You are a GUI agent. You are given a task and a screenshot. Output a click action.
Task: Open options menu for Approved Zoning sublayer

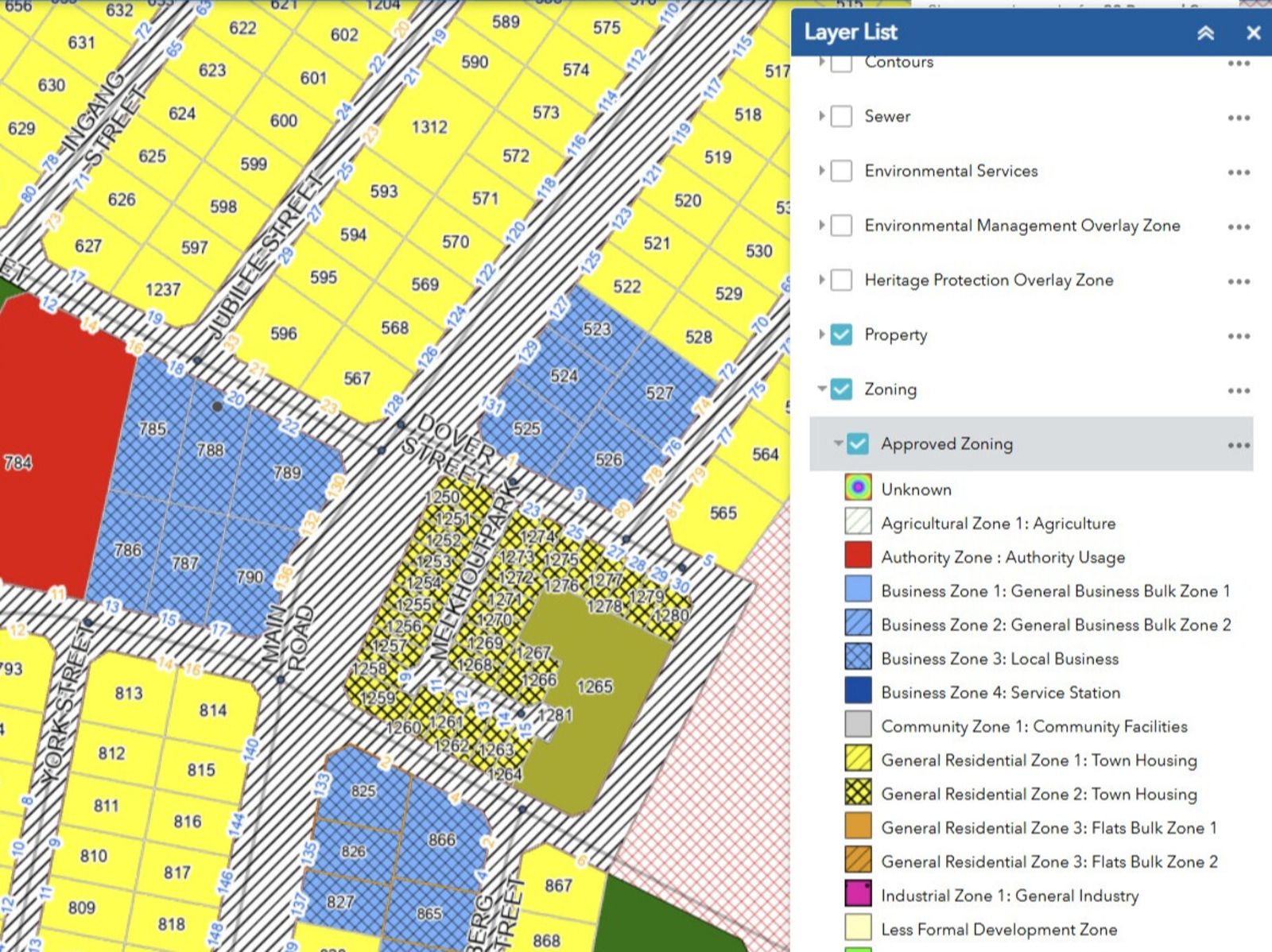(x=1238, y=445)
